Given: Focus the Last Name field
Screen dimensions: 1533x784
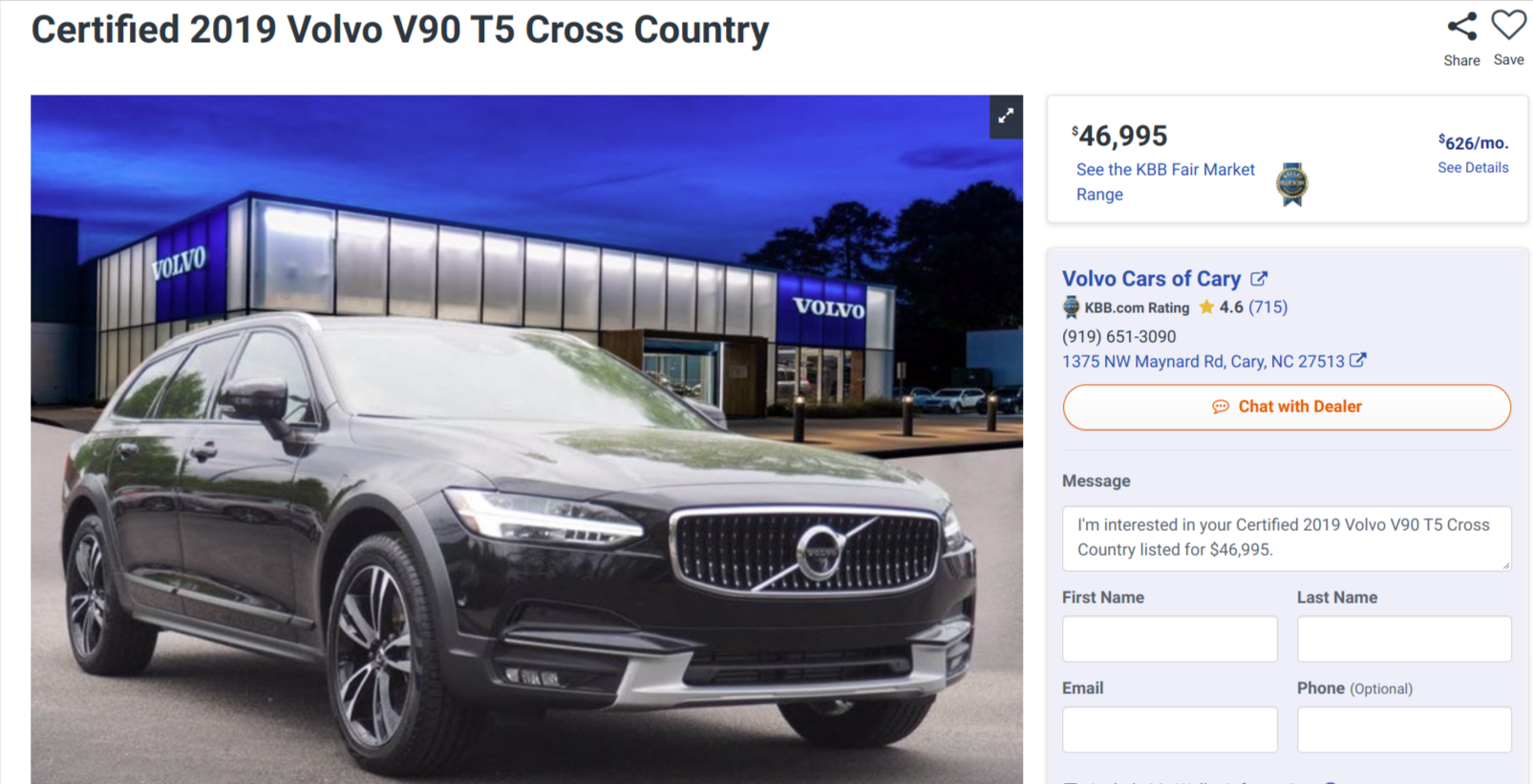Looking at the screenshot, I should (x=1404, y=639).
